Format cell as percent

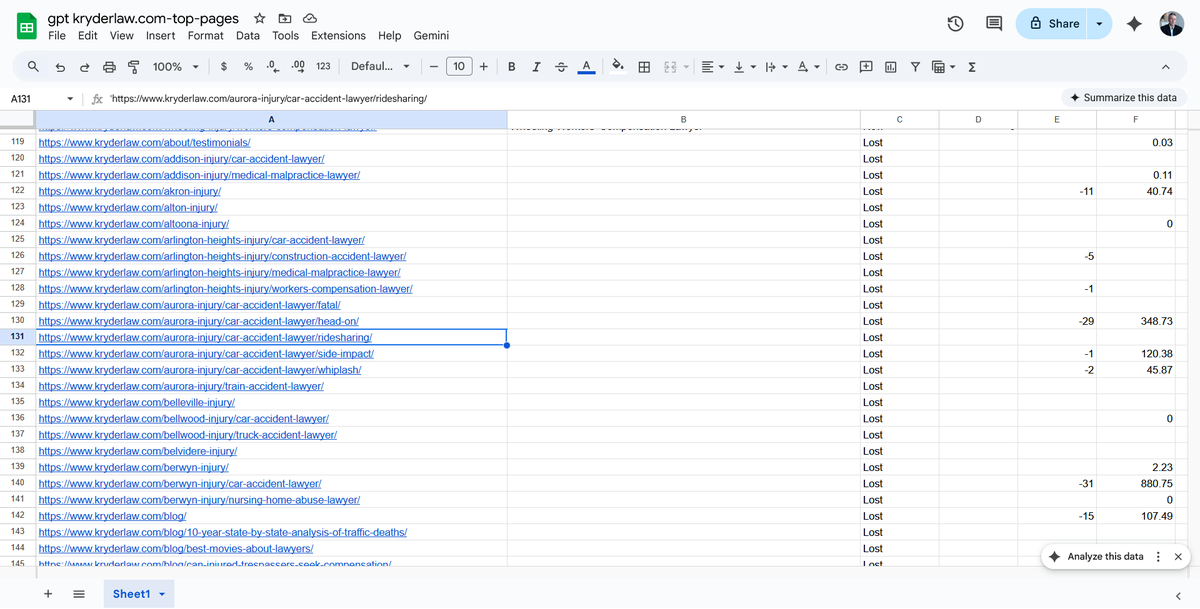tap(248, 67)
